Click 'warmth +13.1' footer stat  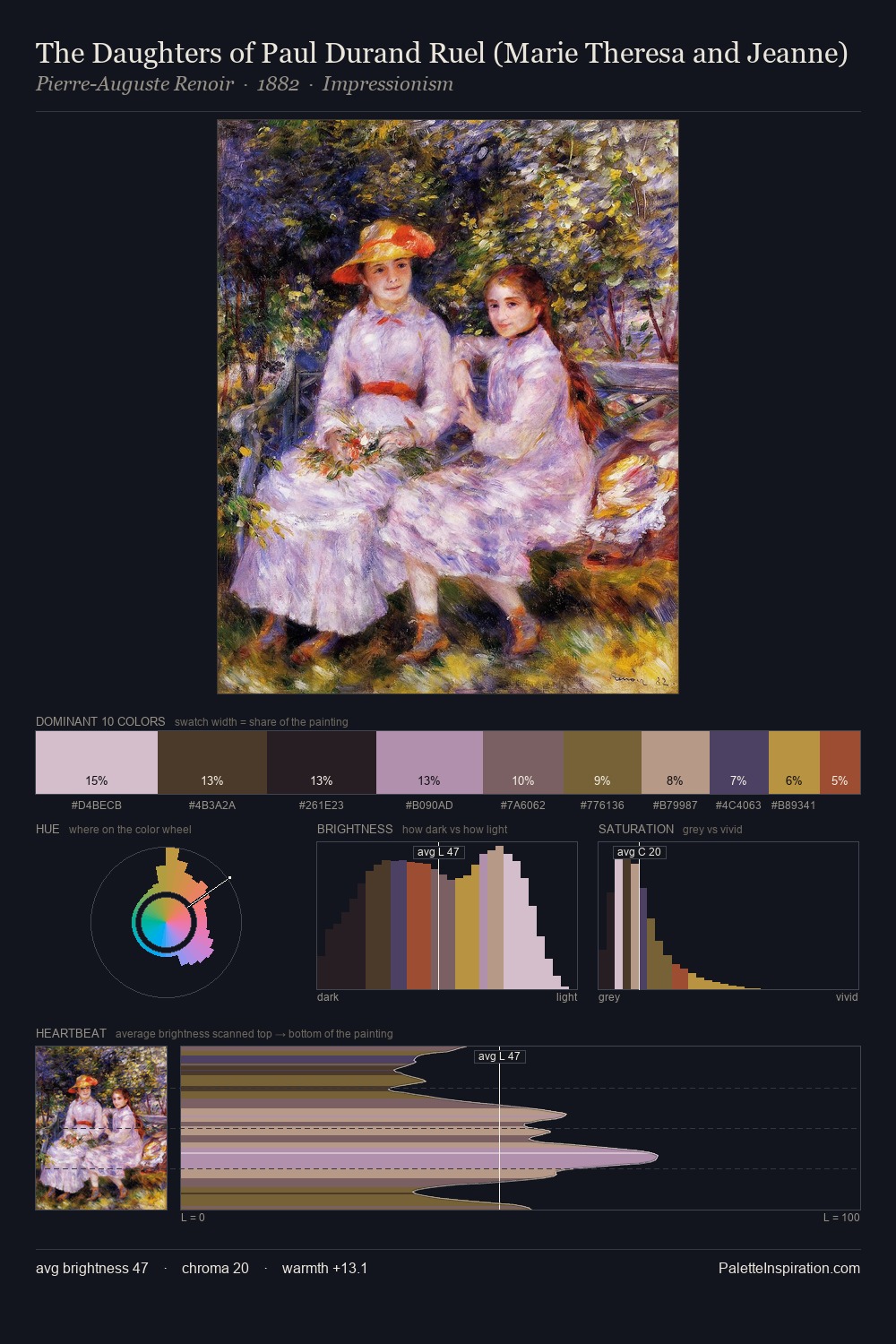click(x=324, y=1268)
